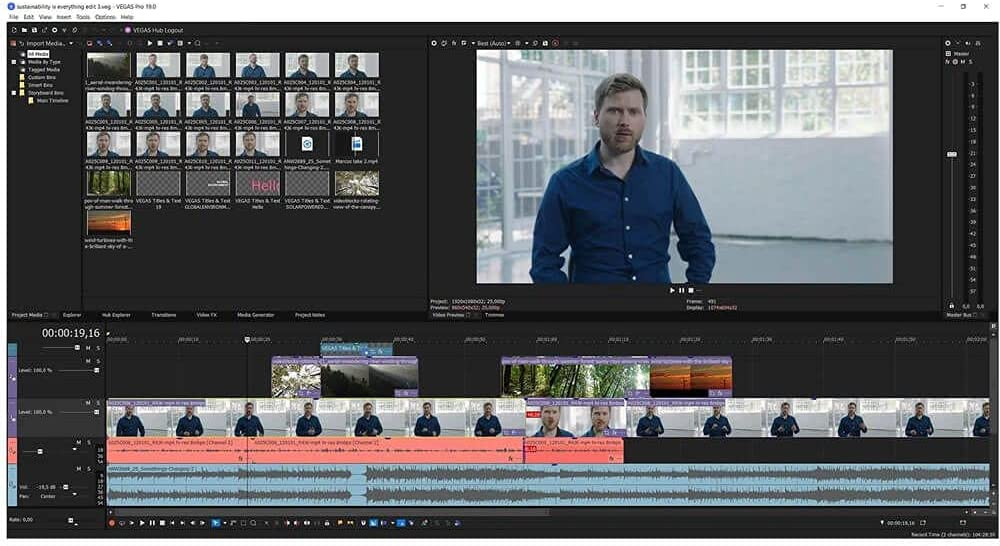Adjust the second video track Level slider

tap(97, 370)
